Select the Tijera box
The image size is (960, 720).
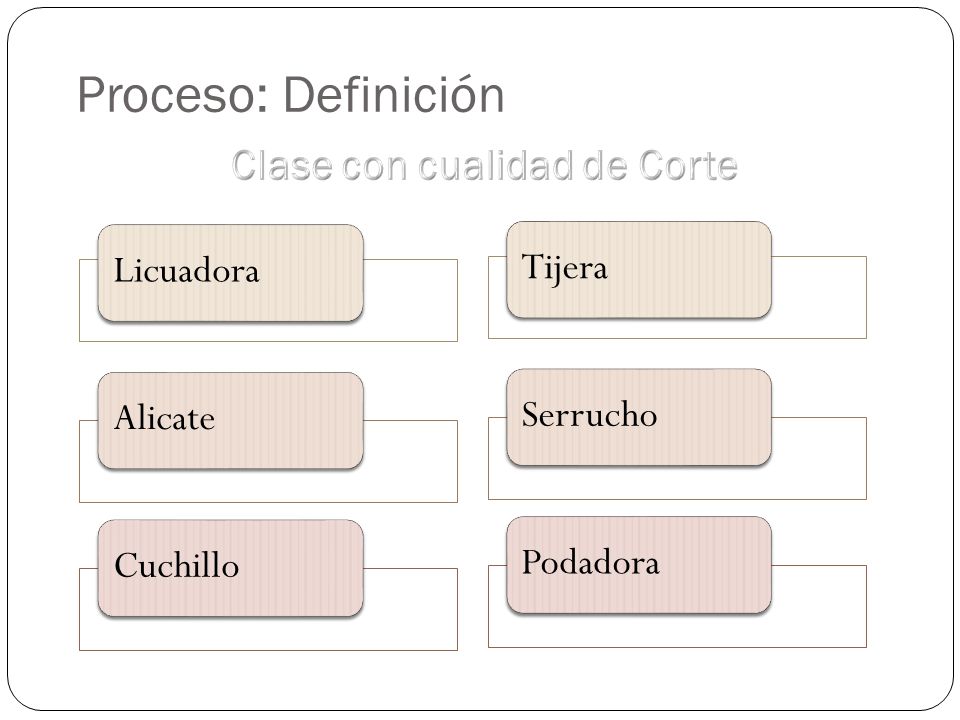click(x=639, y=269)
